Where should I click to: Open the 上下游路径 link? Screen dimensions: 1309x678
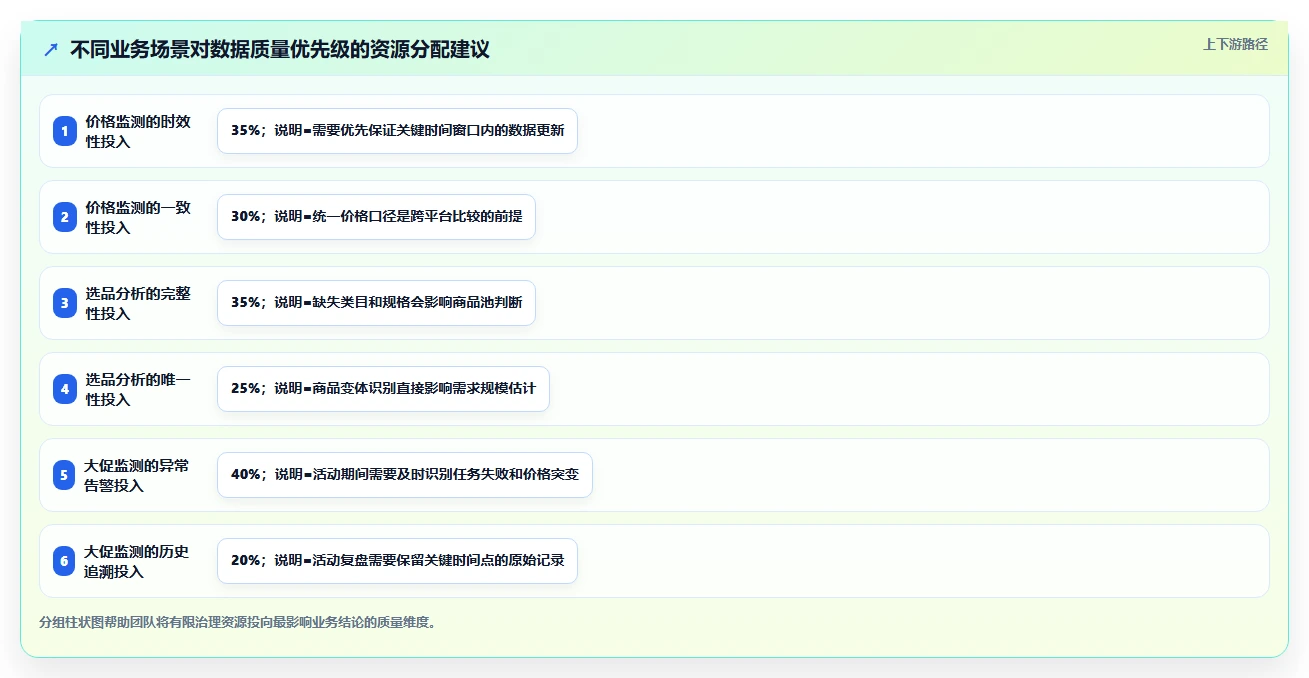coord(1235,44)
